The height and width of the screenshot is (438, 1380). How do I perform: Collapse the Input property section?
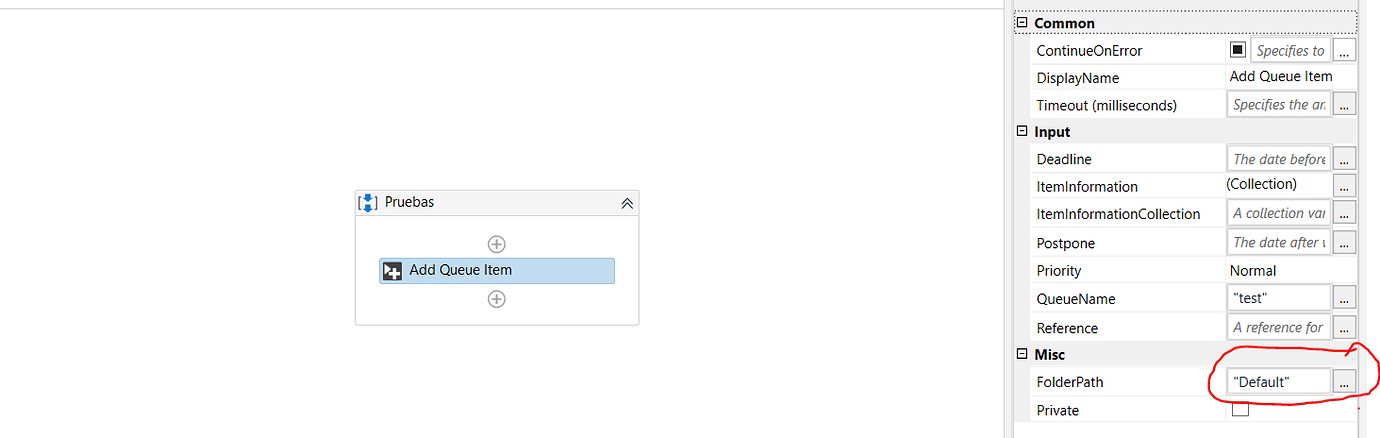click(x=1022, y=131)
